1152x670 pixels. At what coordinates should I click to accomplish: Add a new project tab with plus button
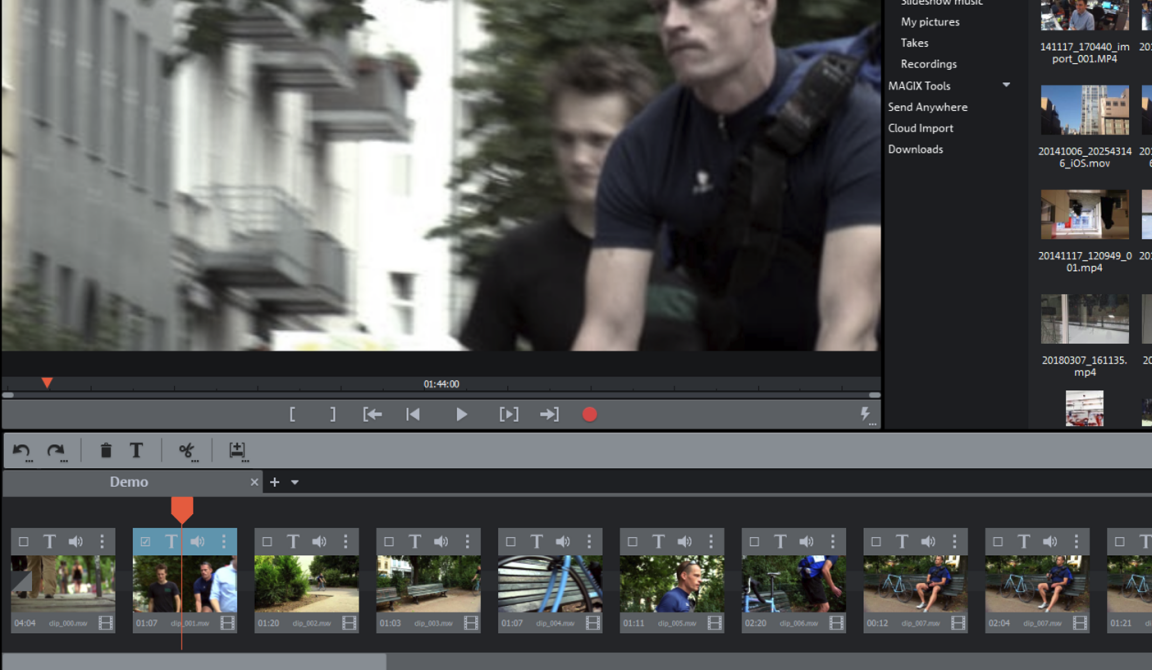(x=275, y=482)
